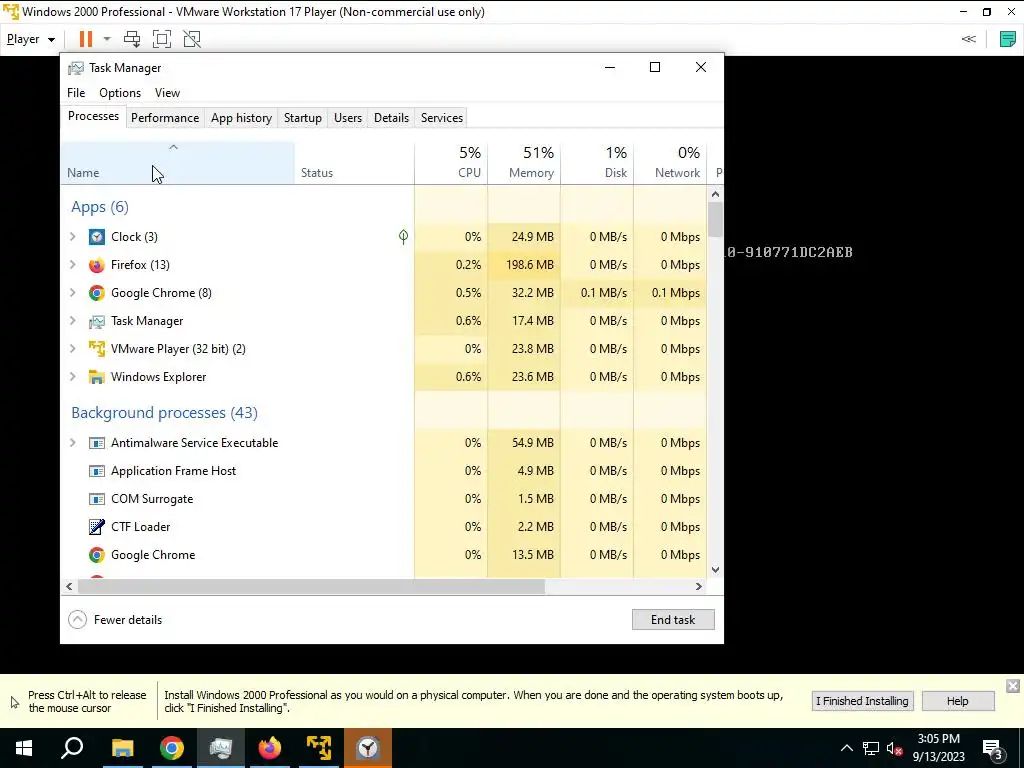Viewport: 1024px width, 768px height.
Task: Expand the Windows Explorer process row
Action: pos(72,377)
